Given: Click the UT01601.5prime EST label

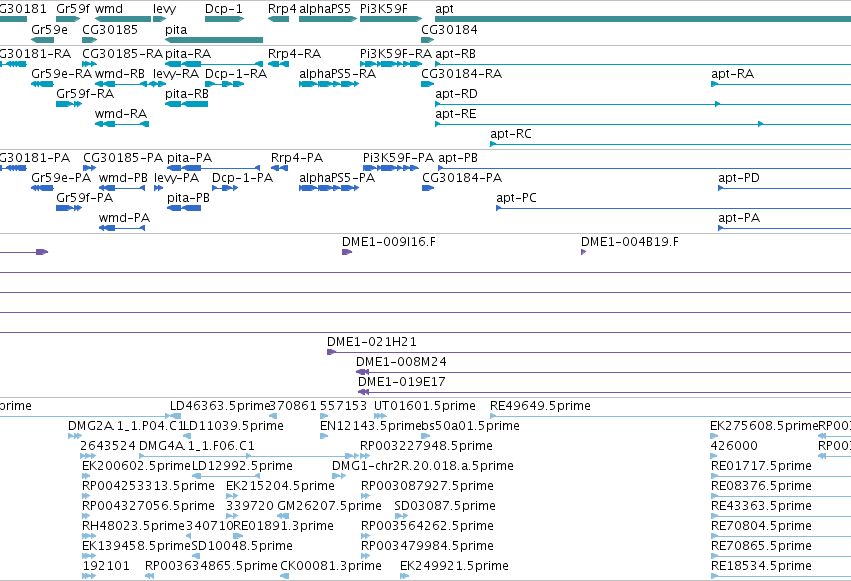Looking at the screenshot, I should 424,406.
